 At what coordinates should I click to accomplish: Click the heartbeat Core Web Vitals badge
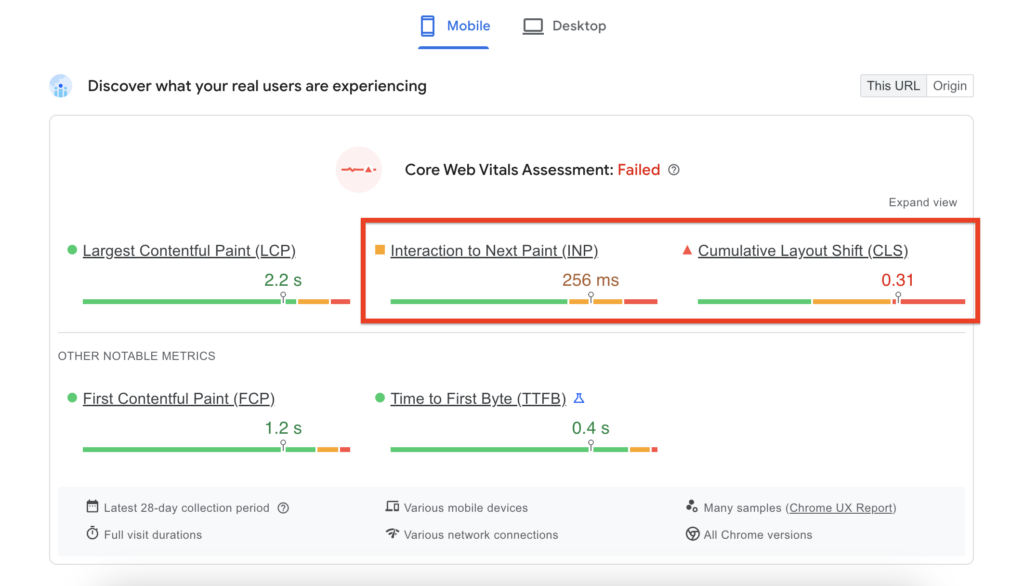359,169
